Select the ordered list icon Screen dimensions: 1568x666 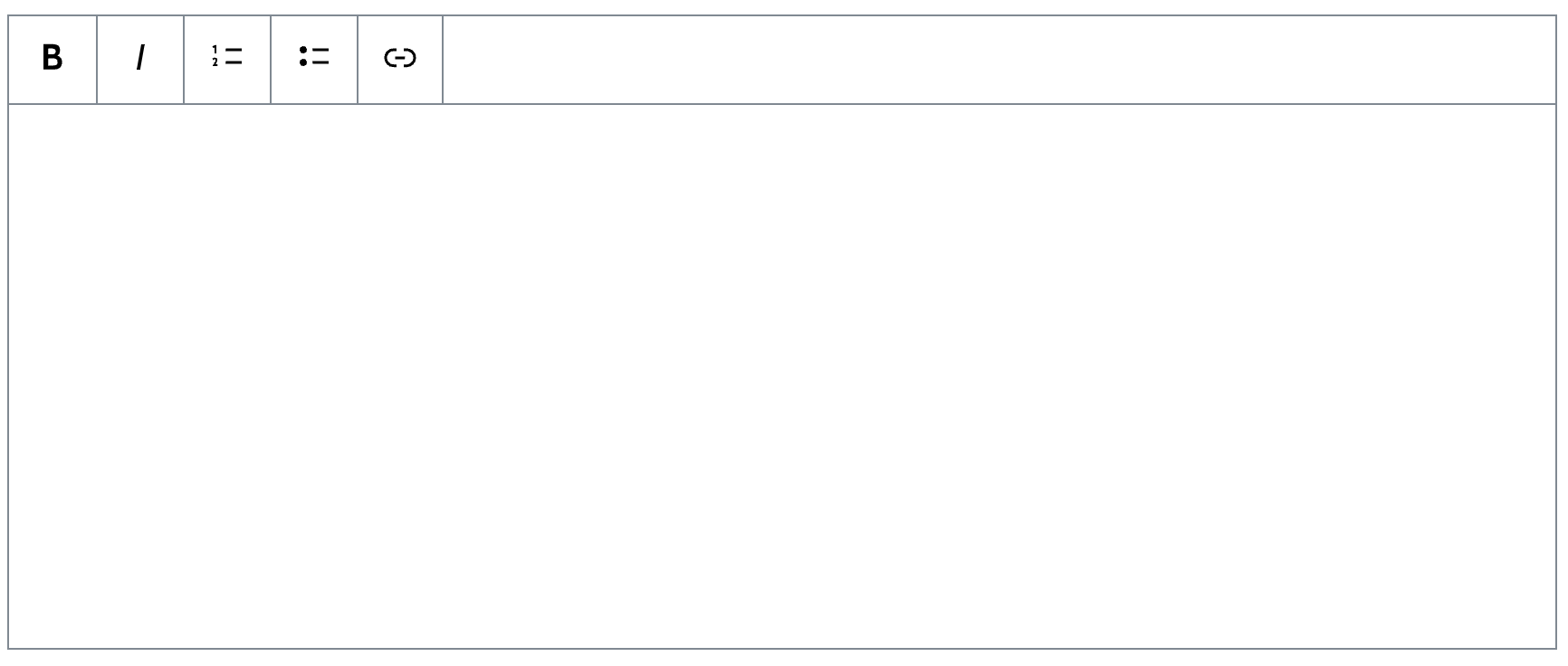(227, 59)
